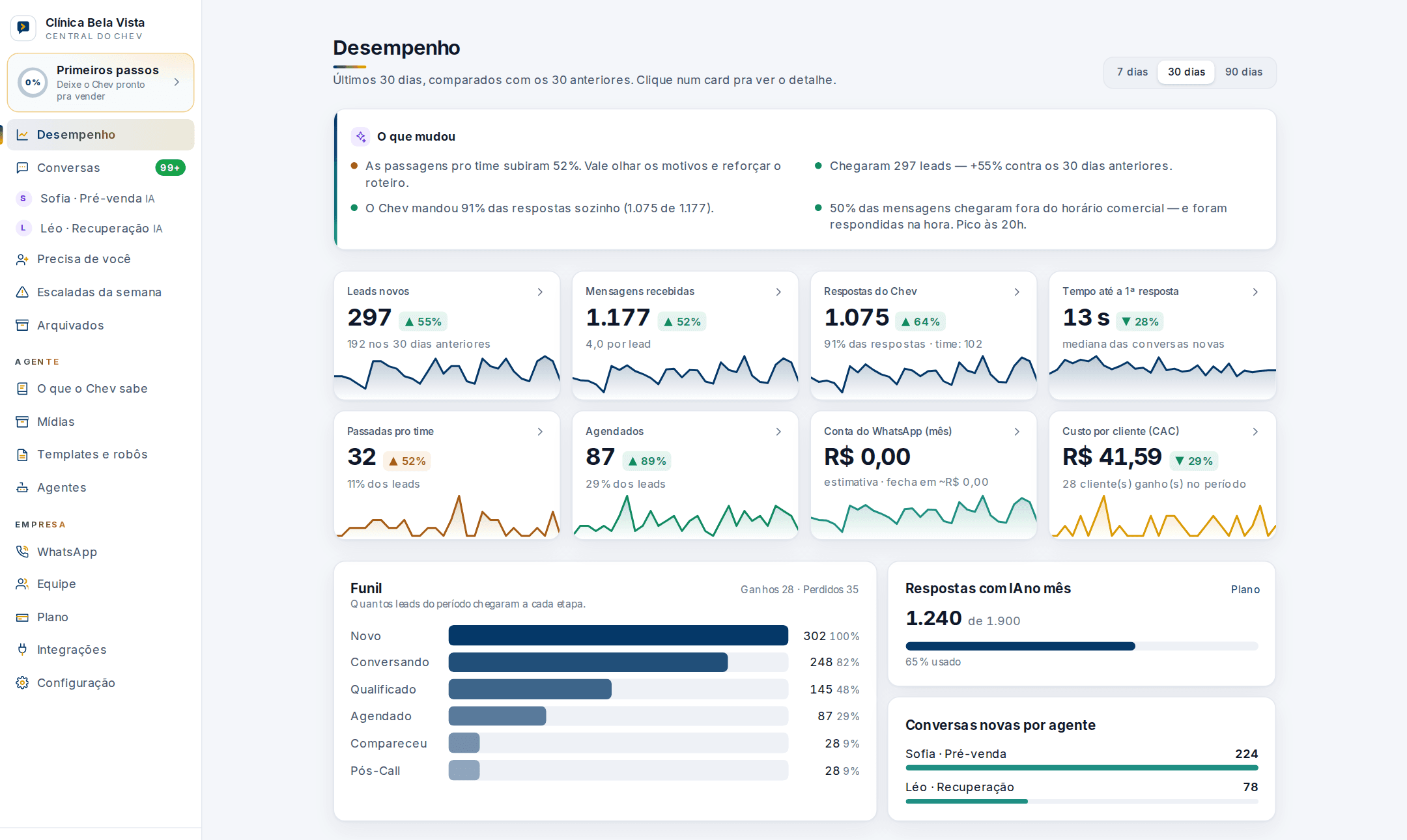The width and height of the screenshot is (1407, 840).
Task: Open the Agendados card chevron
Action: click(x=778, y=432)
